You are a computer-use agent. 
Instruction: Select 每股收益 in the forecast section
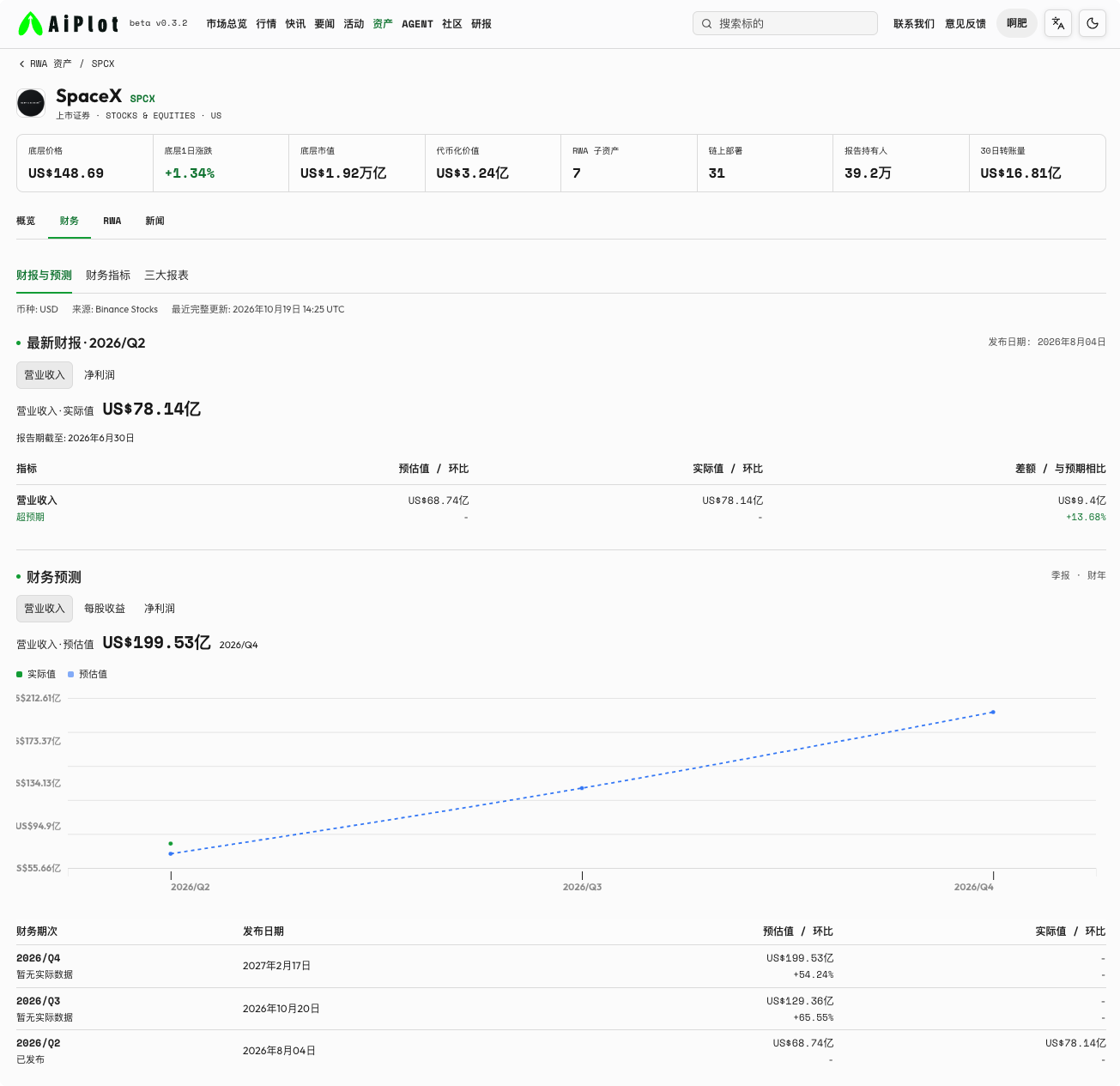pos(105,609)
